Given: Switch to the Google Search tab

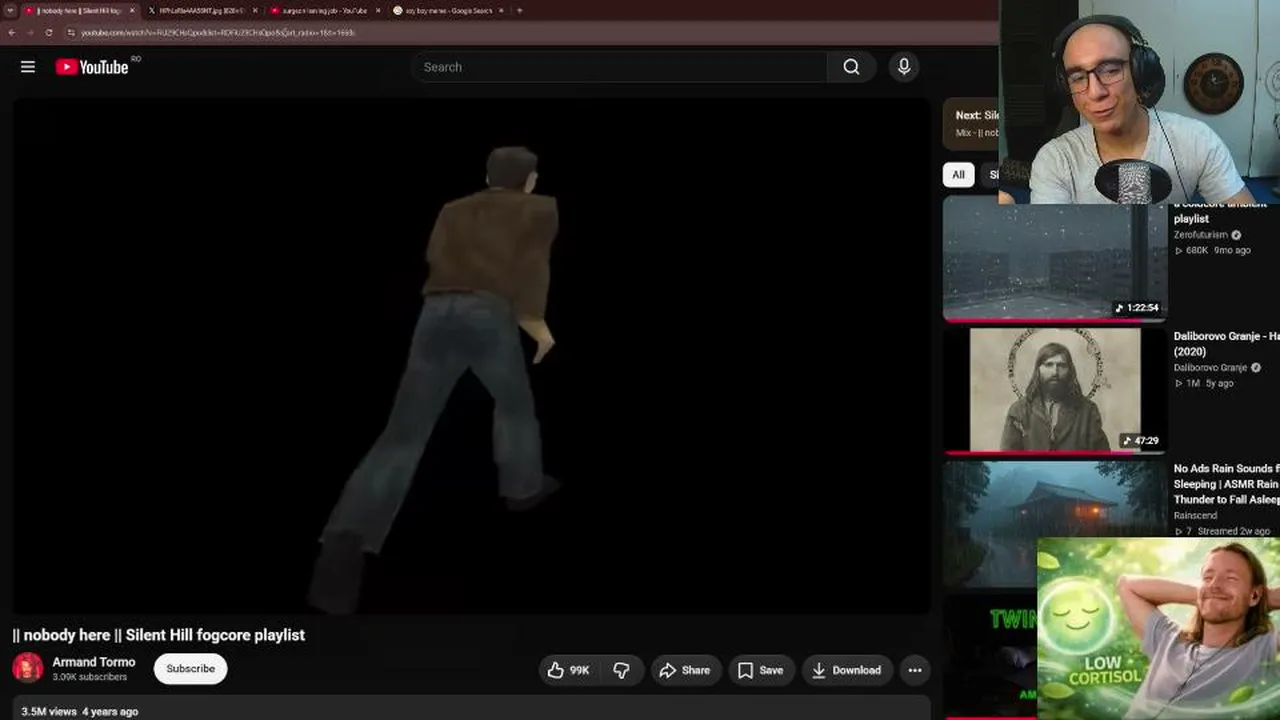Looking at the screenshot, I should tap(446, 11).
